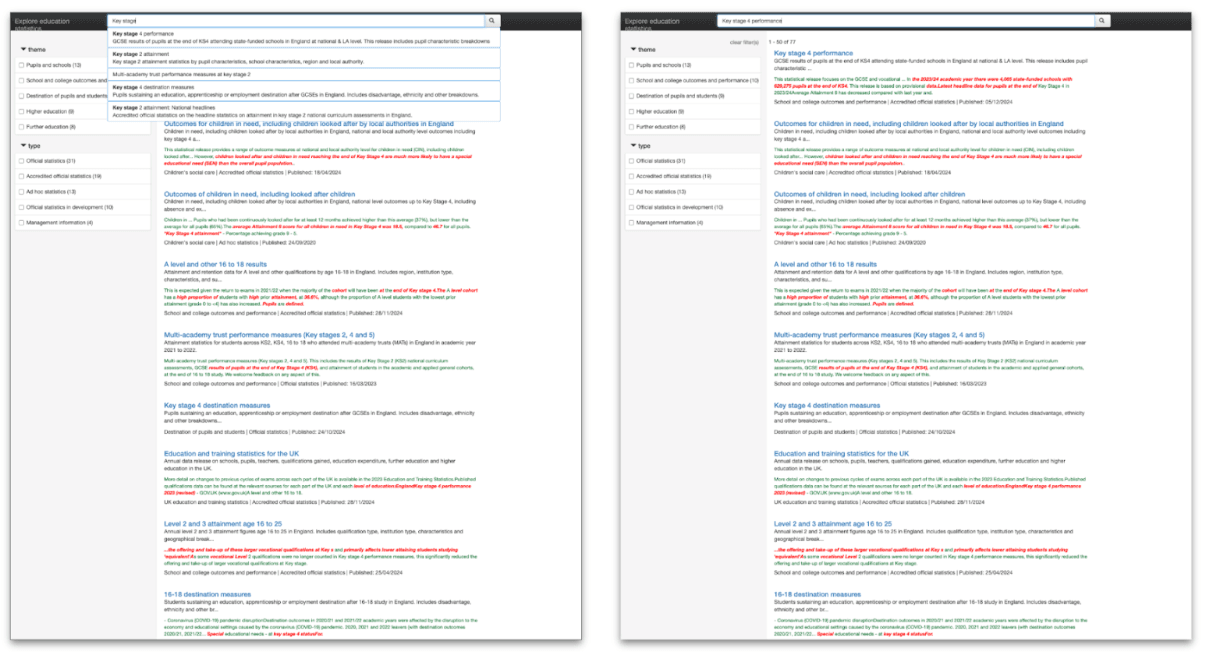This screenshot has width=1207, height=652.
Task: Click the search magnifier beside 'Key stage 4 performance' query
Action: (1101, 19)
